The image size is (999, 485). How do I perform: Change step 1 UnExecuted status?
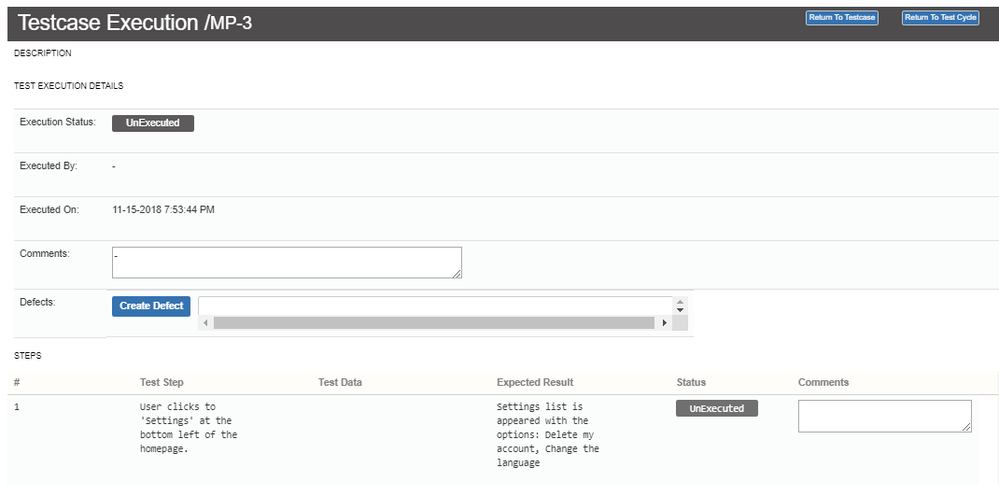tap(717, 409)
